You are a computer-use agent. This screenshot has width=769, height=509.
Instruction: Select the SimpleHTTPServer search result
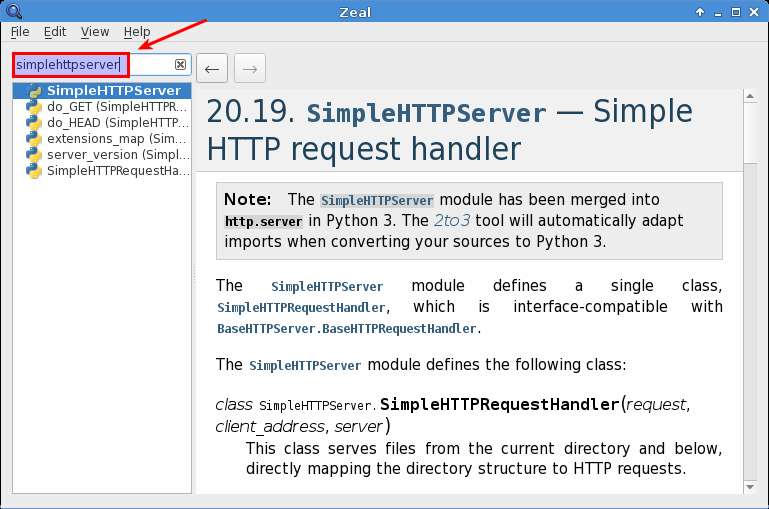(x=113, y=91)
